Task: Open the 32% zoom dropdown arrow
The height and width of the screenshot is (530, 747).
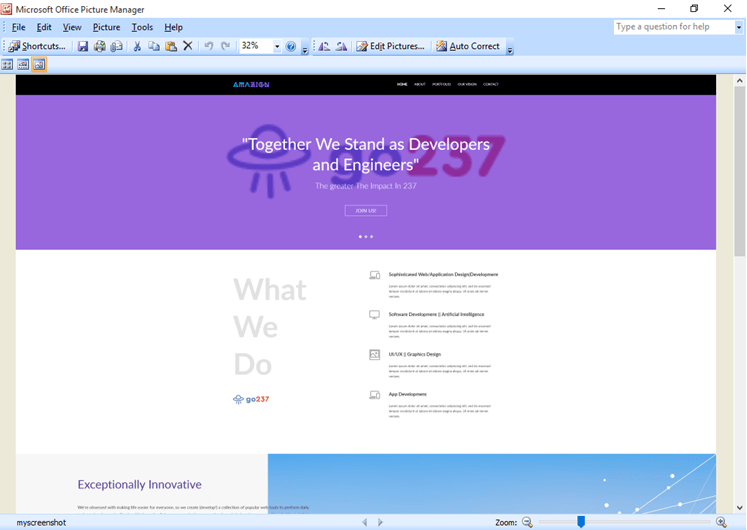Action: pos(277,46)
